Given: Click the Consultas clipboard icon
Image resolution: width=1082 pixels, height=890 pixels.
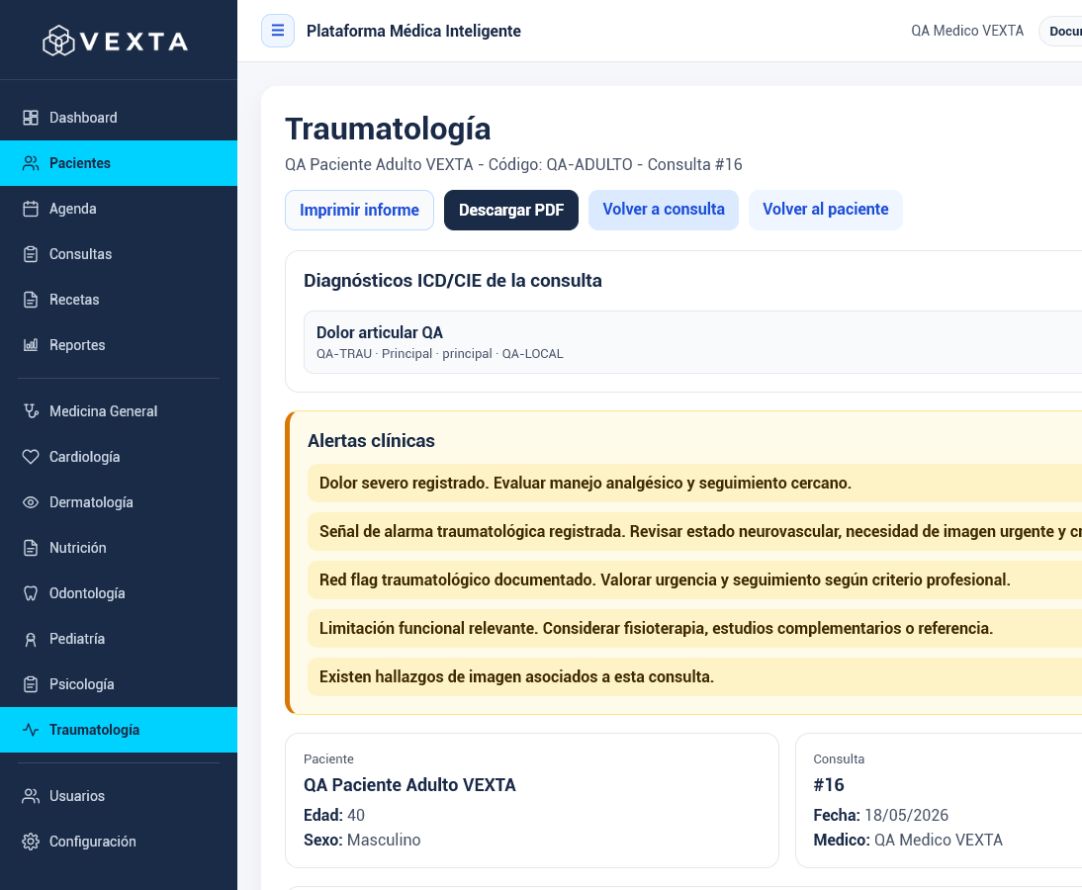Looking at the screenshot, I should pyautogui.click(x=30, y=255).
